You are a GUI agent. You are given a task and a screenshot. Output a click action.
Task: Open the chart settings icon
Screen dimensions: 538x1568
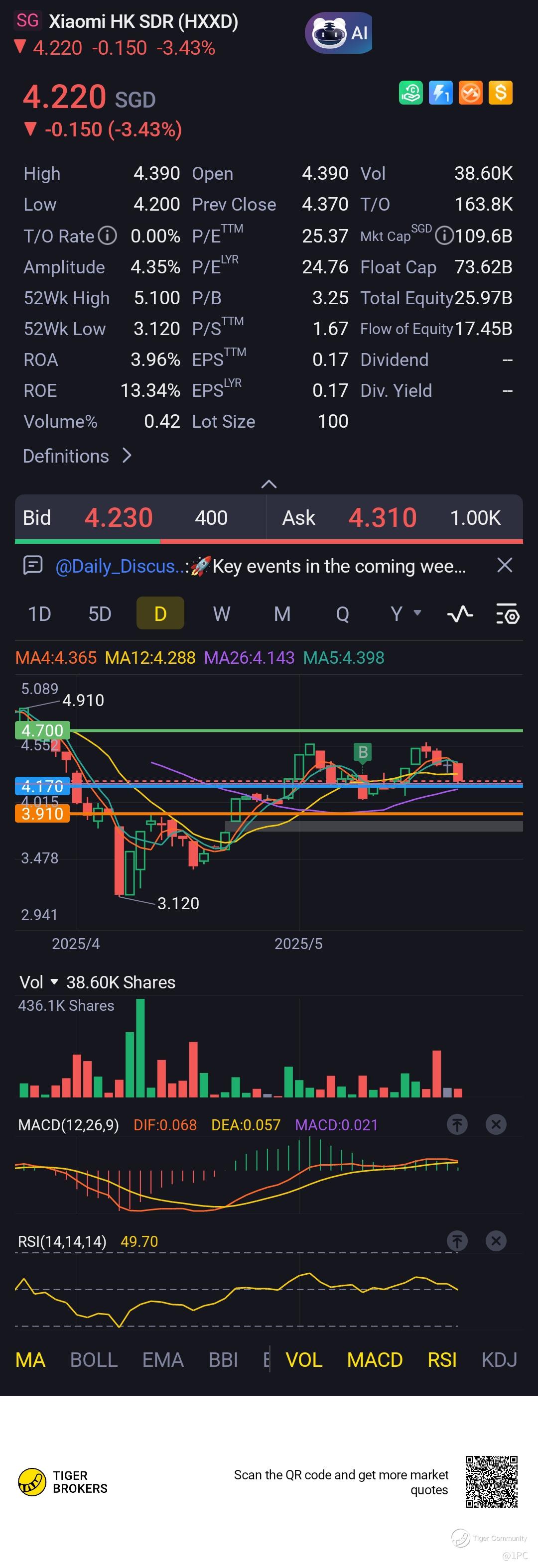pyautogui.click(x=507, y=613)
